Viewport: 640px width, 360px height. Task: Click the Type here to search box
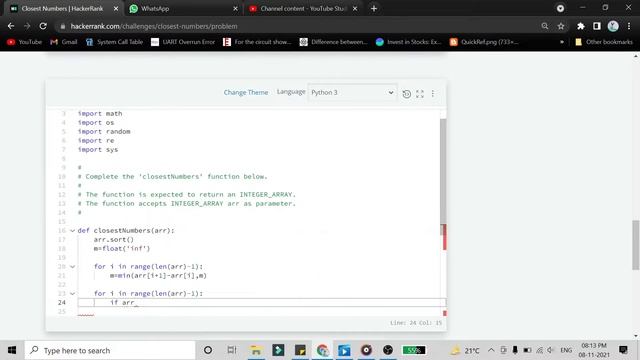pos(110,350)
